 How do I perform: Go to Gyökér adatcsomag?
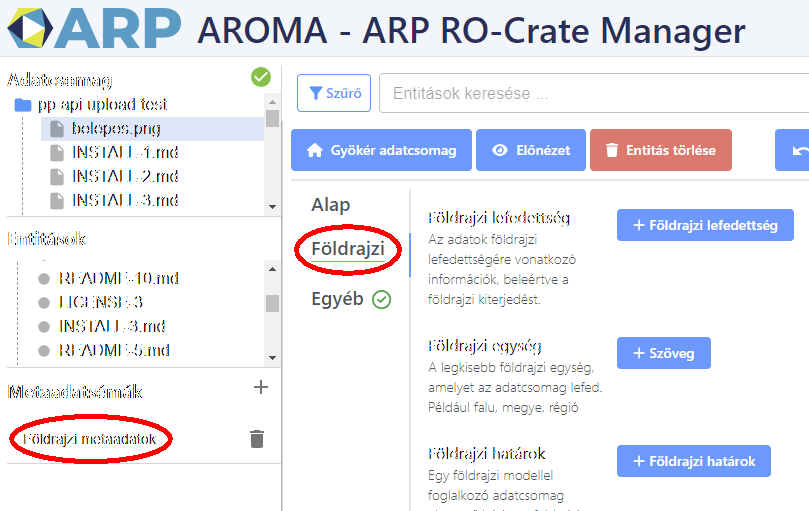point(381,150)
